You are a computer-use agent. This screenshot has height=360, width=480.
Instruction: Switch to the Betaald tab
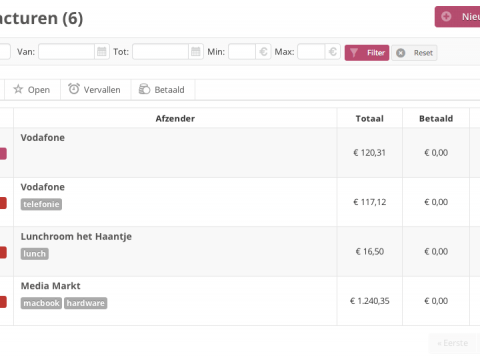coord(163,90)
